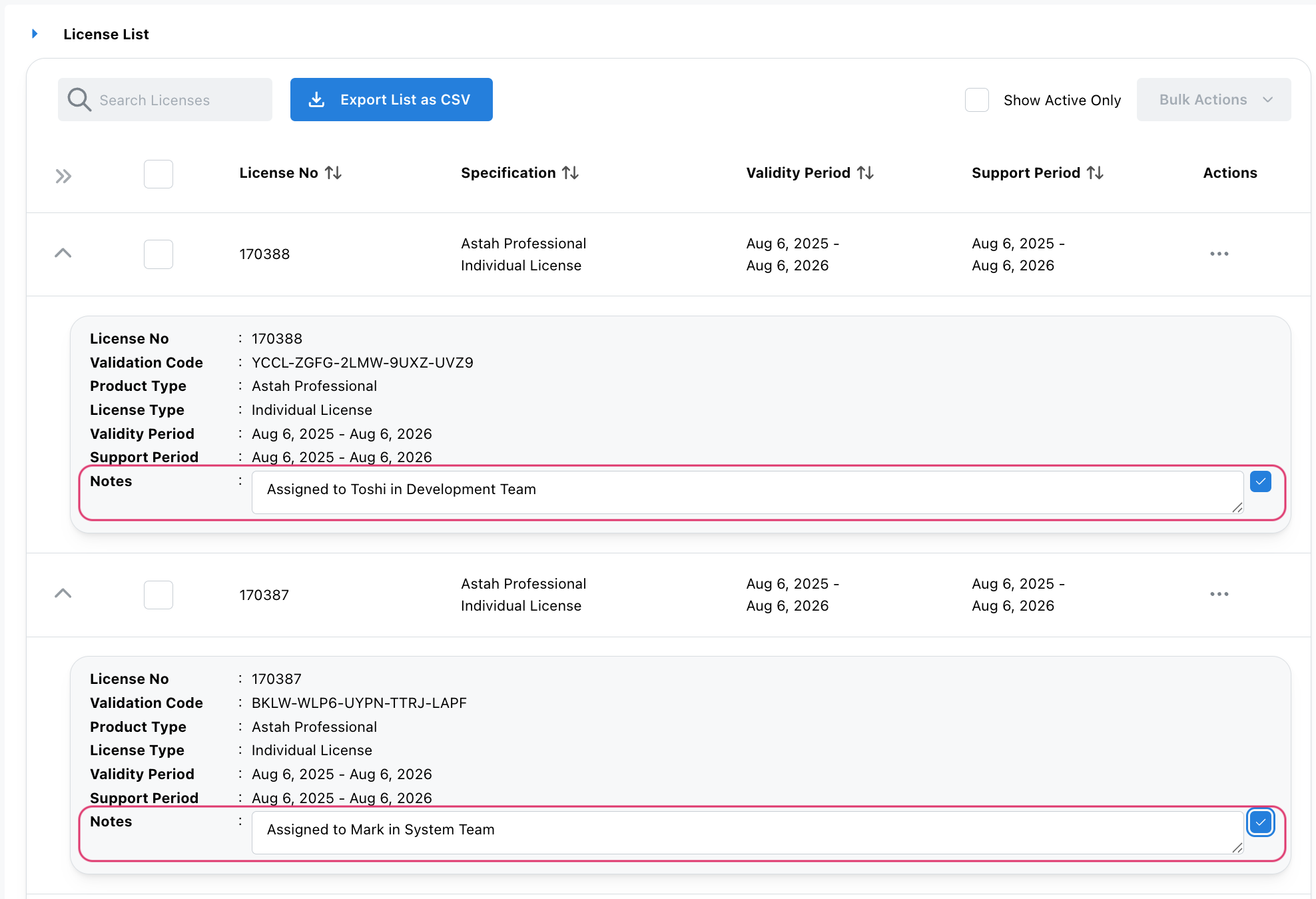Collapse details of license 170387

coord(63,593)
